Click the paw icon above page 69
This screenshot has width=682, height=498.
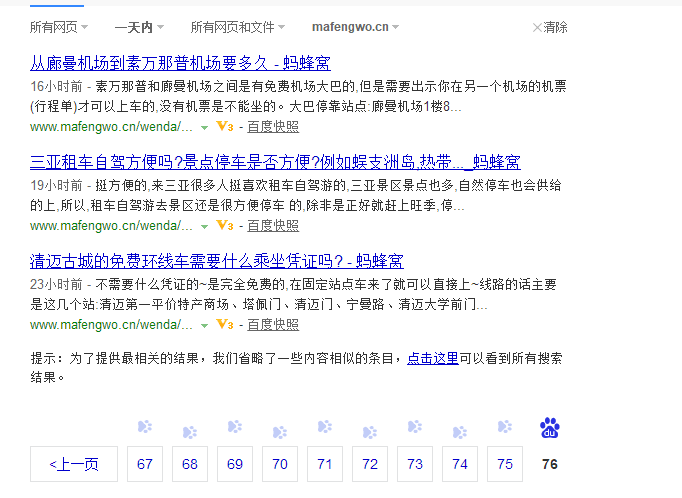[235, 427]
